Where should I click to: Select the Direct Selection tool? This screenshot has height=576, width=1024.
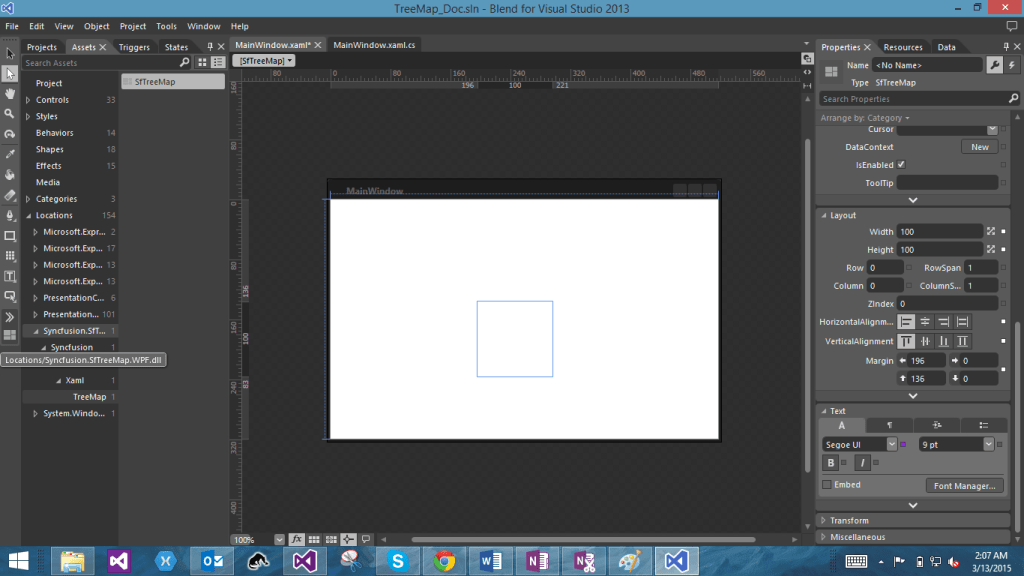pyautogui.click(x=10, y=74)
